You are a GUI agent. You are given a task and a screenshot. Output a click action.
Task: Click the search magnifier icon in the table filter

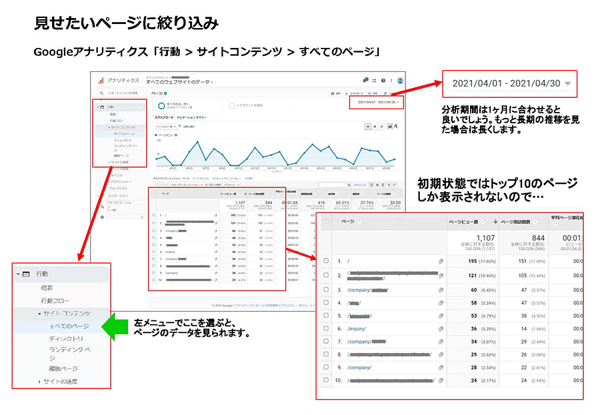pos(349,185)
